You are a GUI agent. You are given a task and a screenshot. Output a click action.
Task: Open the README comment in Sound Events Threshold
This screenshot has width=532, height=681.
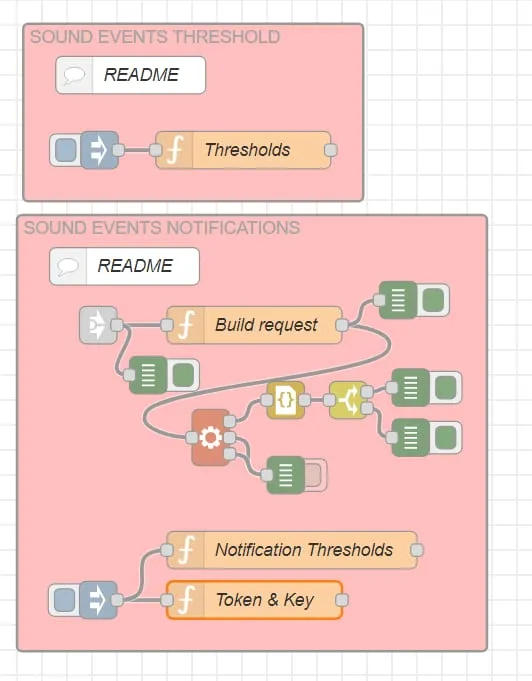[x=131, y=75]
